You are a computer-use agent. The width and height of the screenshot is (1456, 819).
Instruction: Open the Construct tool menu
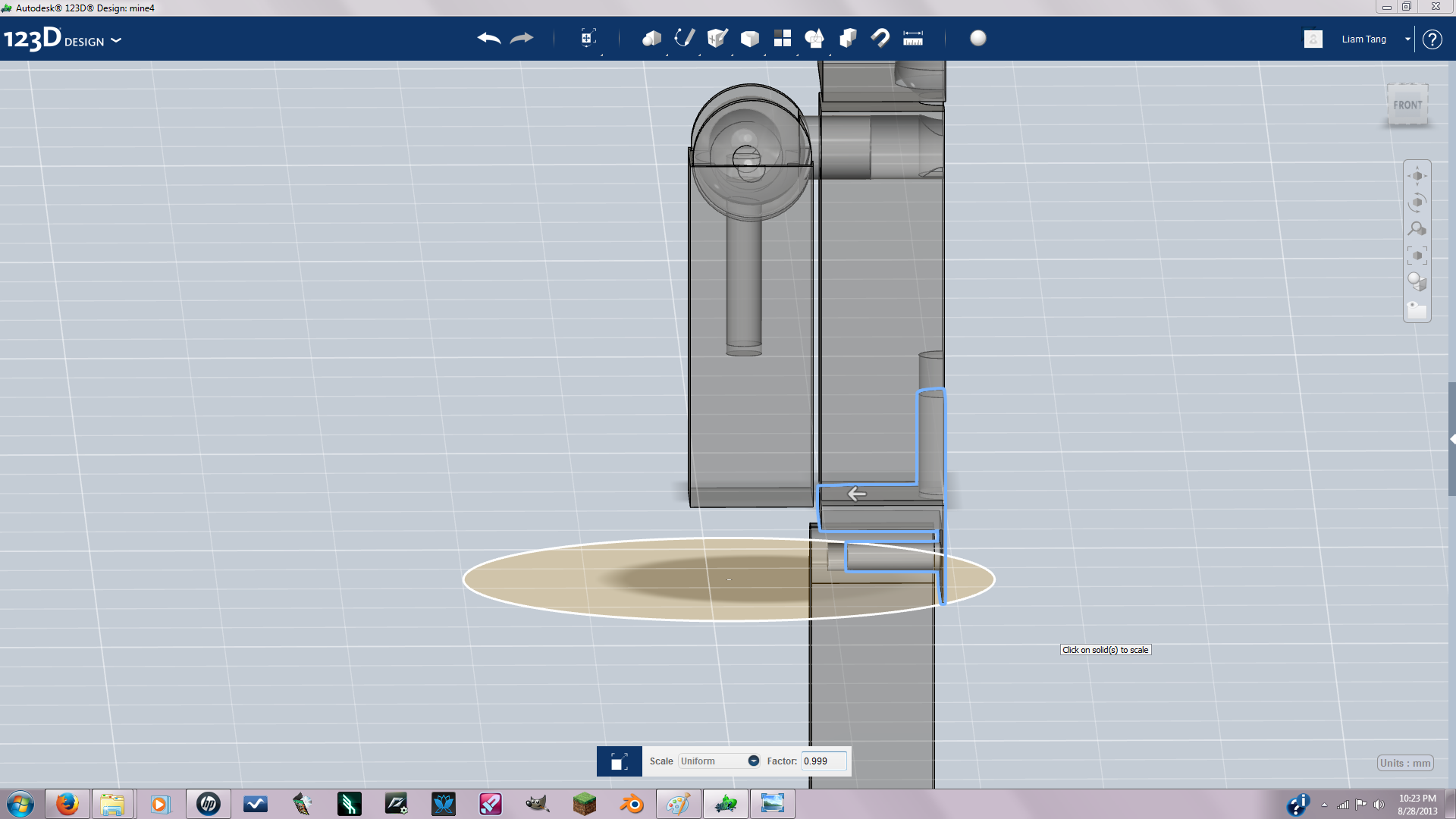click(x=717, y=38)
